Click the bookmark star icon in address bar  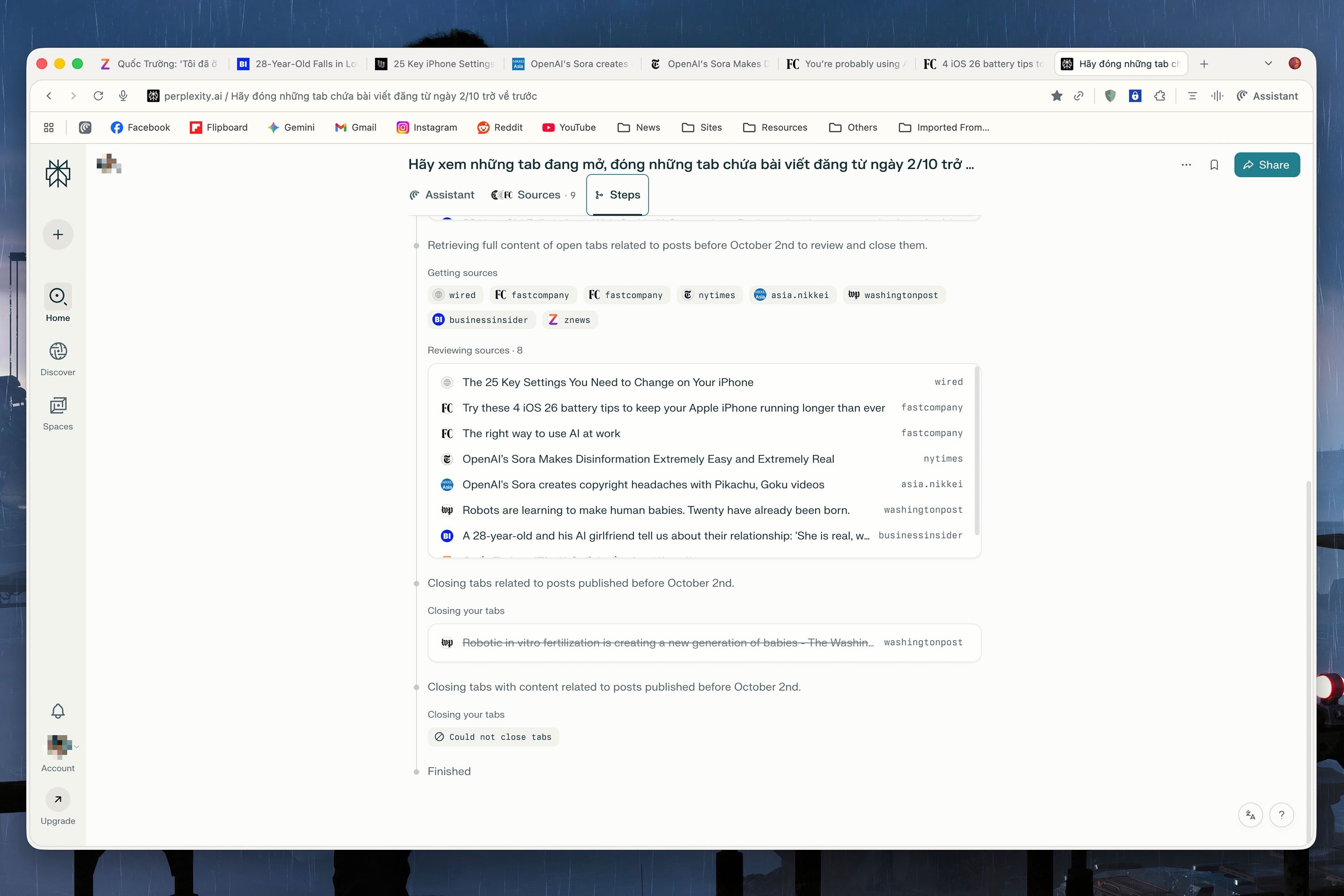point(1056,96)
